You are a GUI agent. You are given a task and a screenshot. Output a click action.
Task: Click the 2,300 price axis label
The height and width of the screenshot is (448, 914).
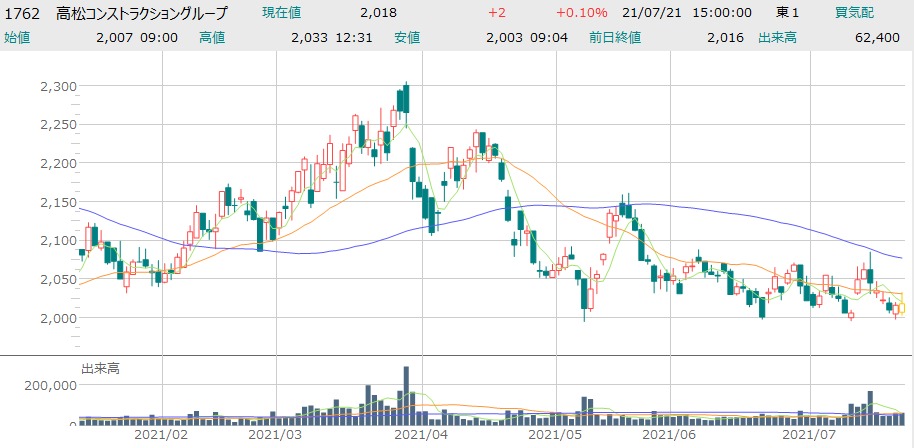58,86
